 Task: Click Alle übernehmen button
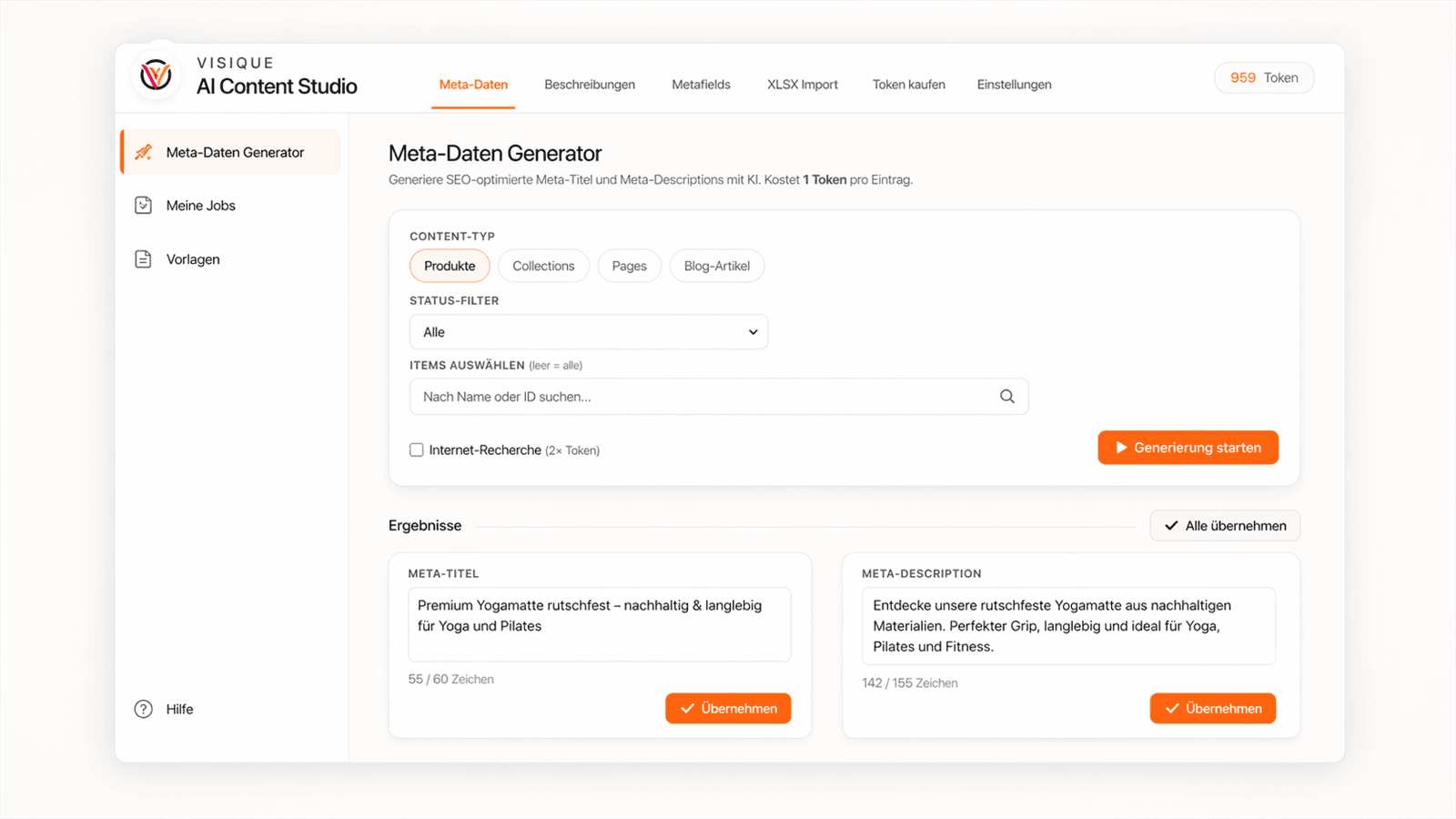(x=1225, y=526)
